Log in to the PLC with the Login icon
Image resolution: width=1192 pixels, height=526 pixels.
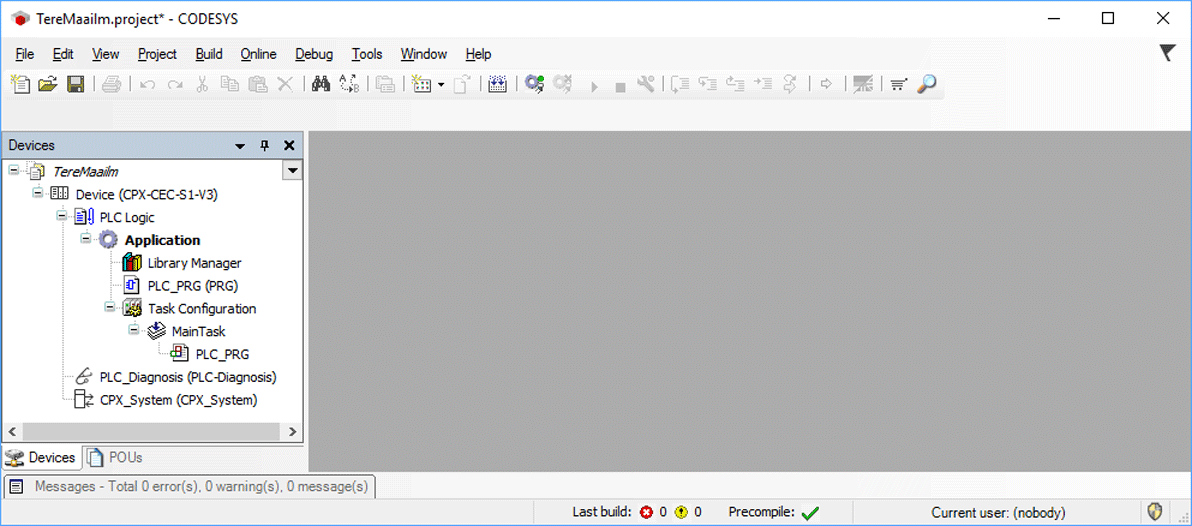[534, 84]
